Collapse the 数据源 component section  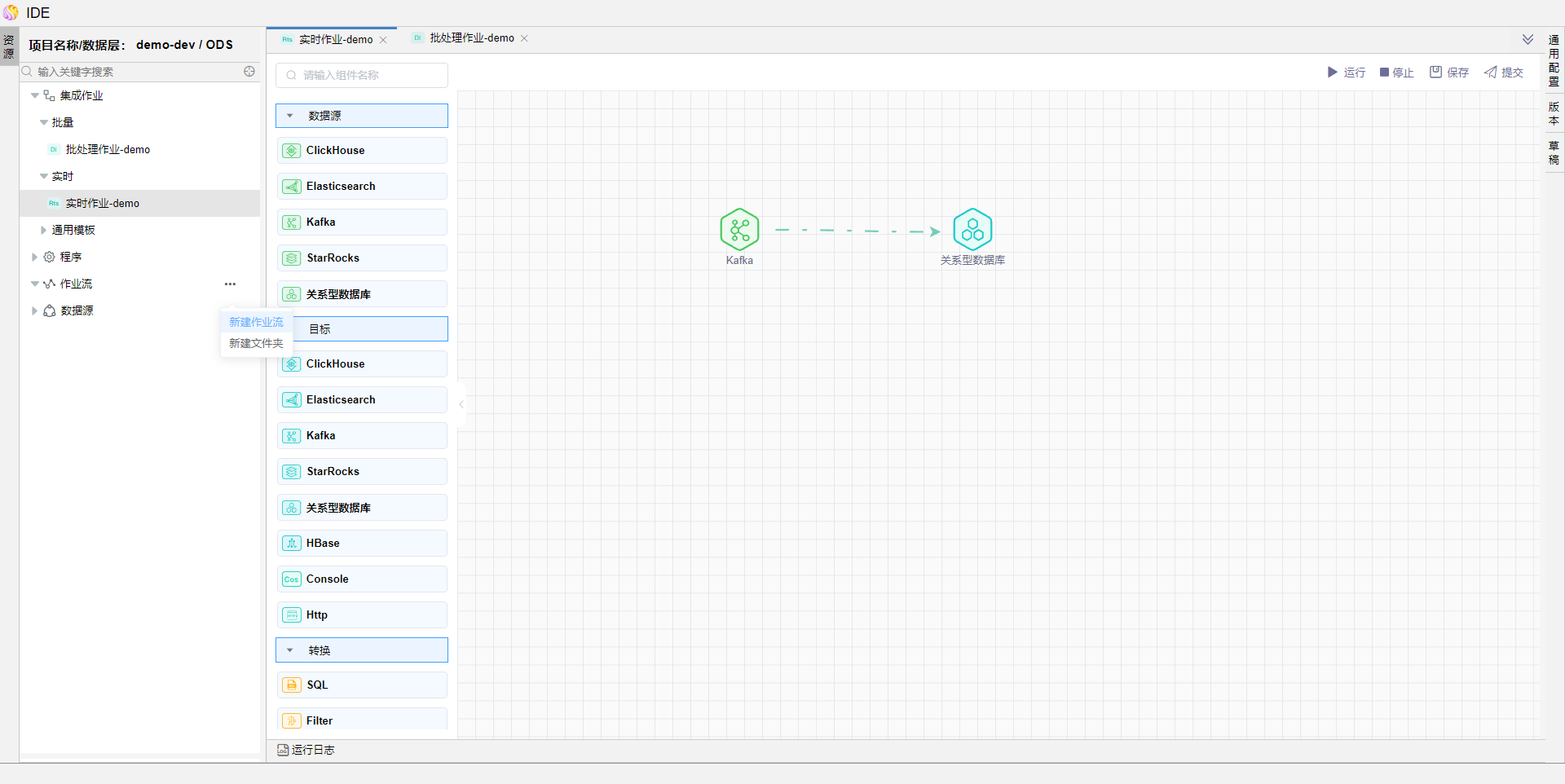(290, 116)
